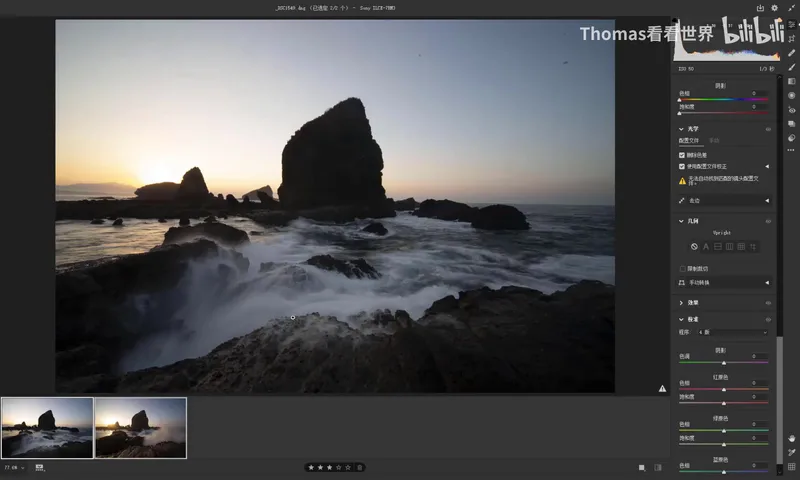Select the Graduated Filter tool
This screenshot has width=800, height=480.
point(791,82)
